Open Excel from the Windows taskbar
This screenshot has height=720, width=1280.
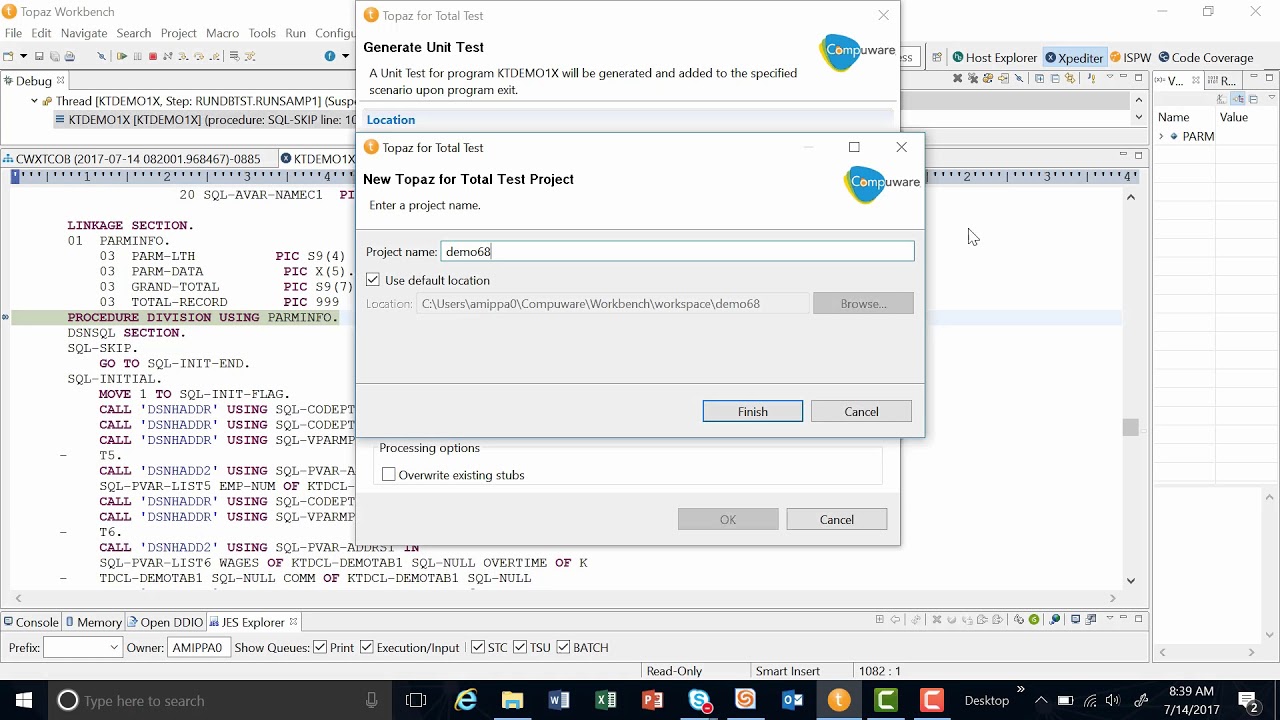point(606,700)
